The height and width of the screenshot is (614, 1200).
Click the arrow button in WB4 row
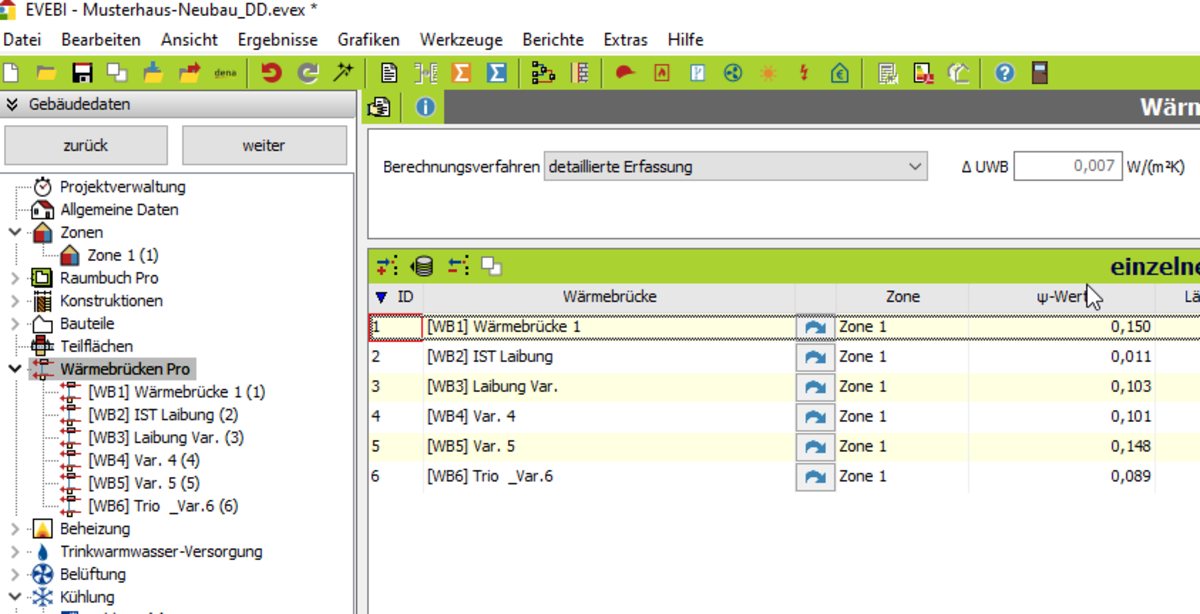click(x=815, y=417)
